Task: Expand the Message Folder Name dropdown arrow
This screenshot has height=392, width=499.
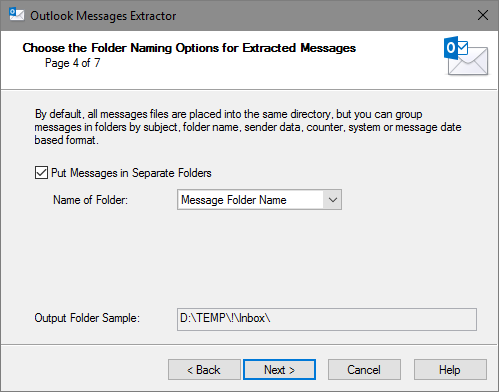Action: (332, 200)
